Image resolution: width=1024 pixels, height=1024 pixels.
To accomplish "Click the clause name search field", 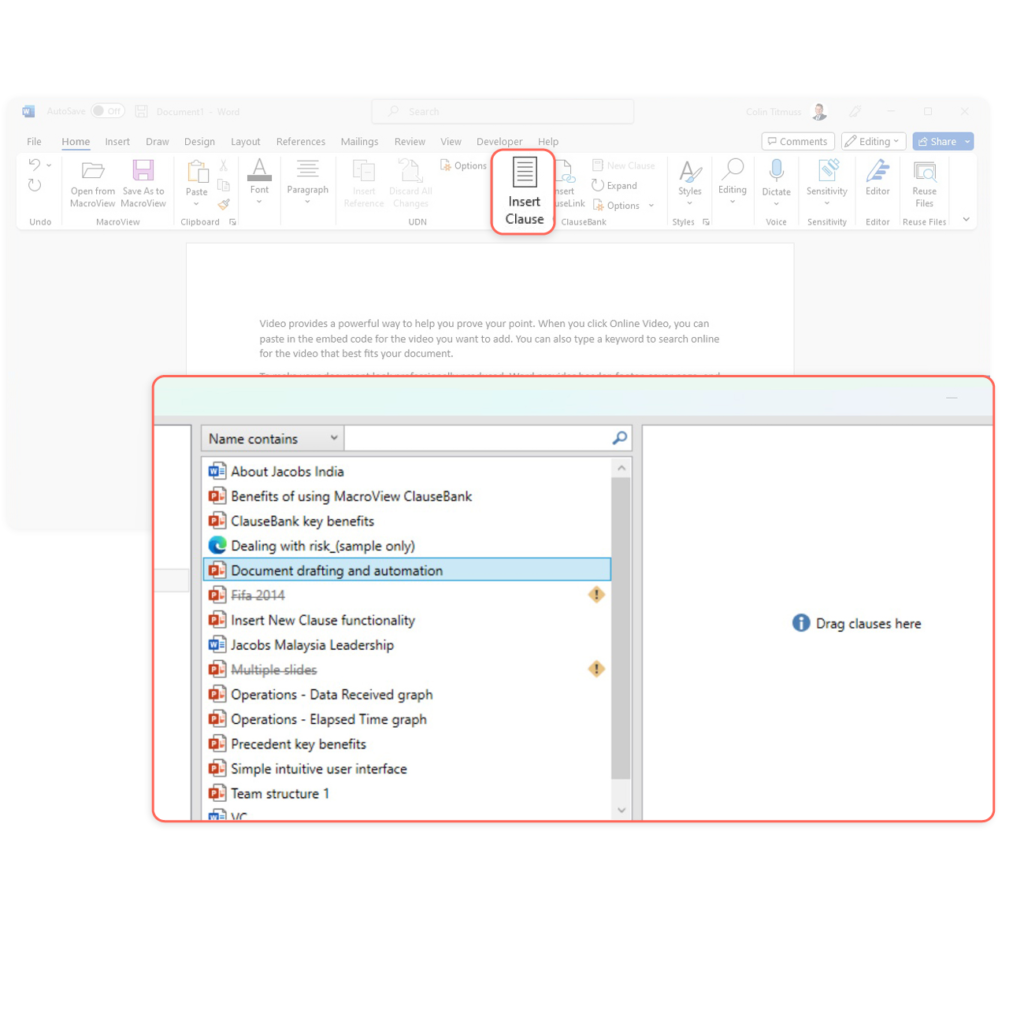I will (478, 438).
